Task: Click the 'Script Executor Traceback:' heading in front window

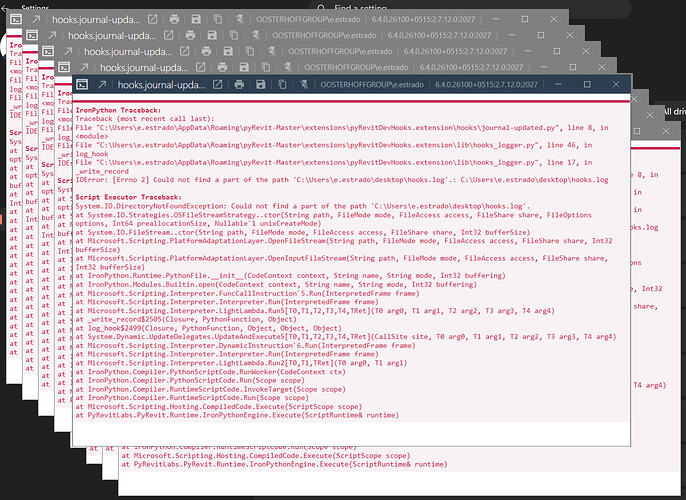Action: click(x=128, y=197)
